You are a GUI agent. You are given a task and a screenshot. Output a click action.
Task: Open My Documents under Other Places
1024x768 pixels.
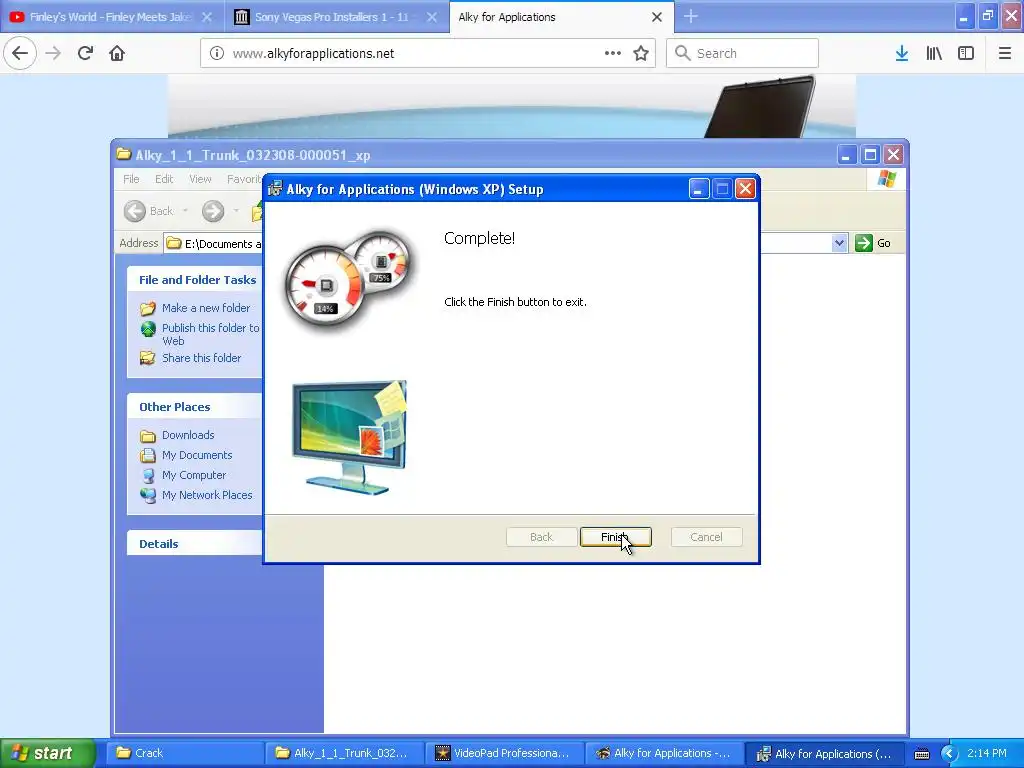pos(197,455)
